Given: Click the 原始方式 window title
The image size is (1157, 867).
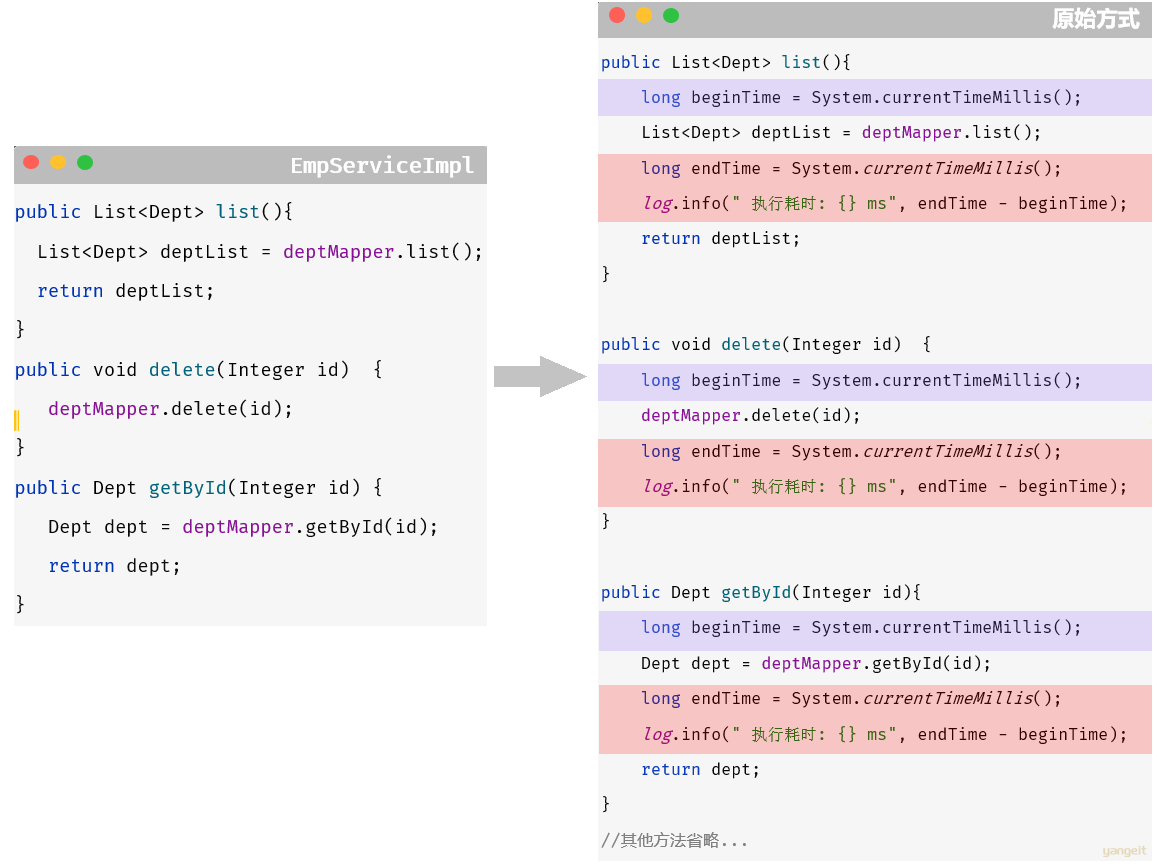Looking at the screenshot, I should (1096, 18).
